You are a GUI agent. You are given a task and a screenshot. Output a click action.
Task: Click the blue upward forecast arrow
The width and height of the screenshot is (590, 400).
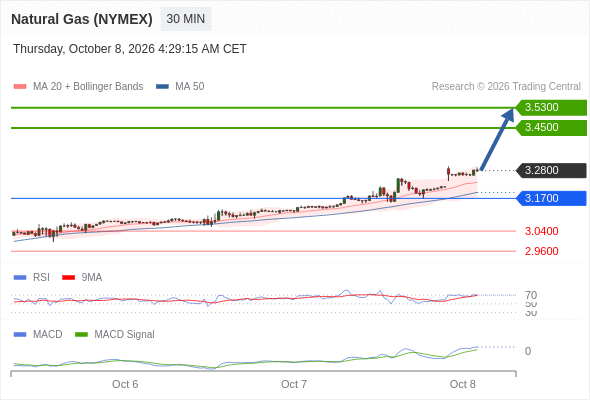[497, 140]
